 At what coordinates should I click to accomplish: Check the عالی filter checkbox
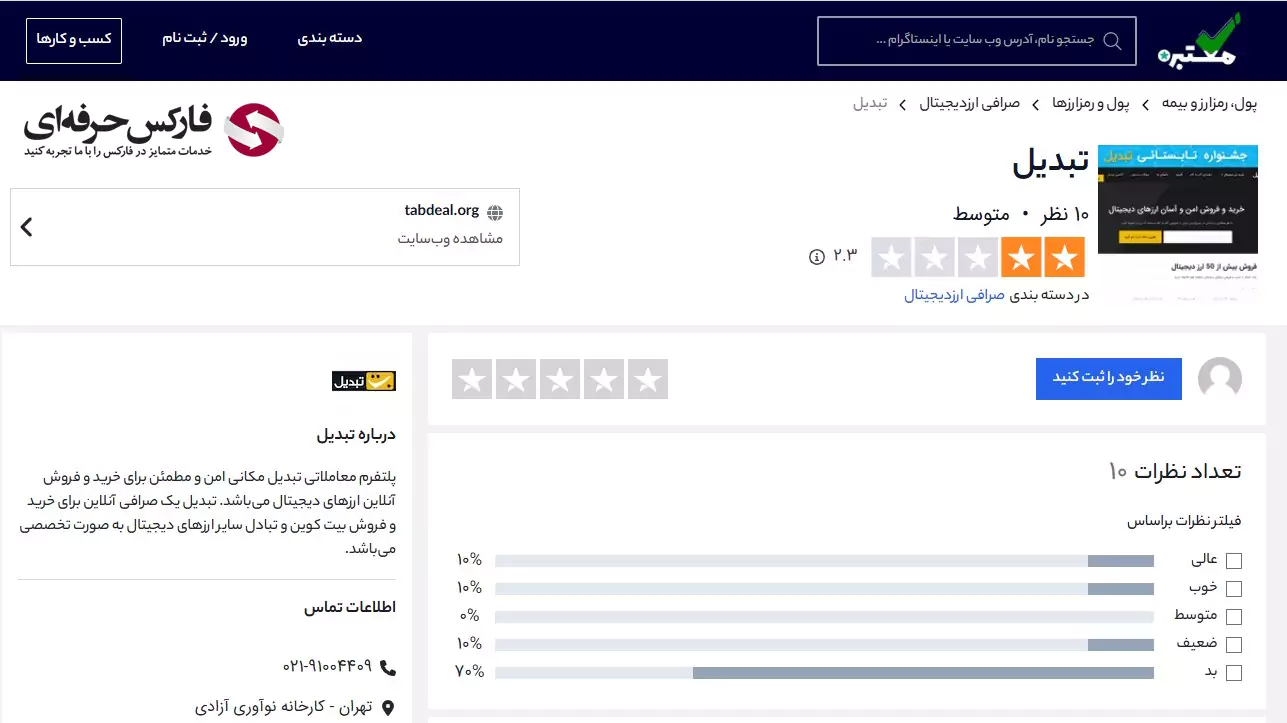click(x=1233, y=561)
